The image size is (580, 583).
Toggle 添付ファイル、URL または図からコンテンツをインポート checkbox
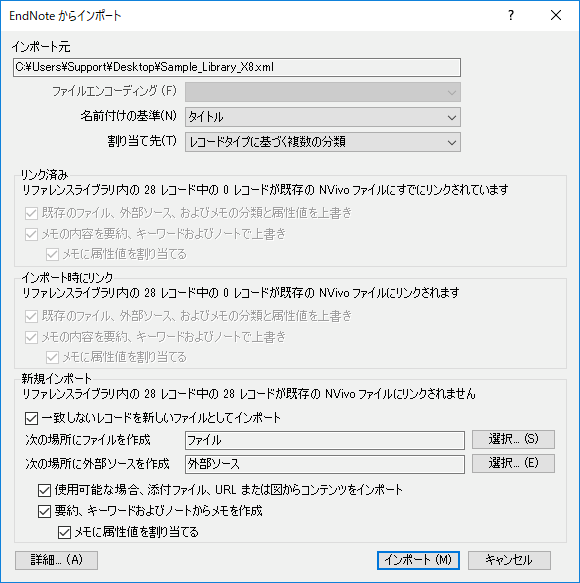pos(44,490)
